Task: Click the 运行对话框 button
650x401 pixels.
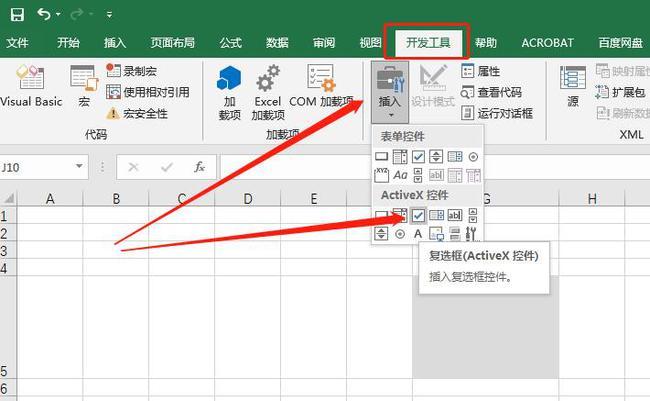Action: pos(497,113)
